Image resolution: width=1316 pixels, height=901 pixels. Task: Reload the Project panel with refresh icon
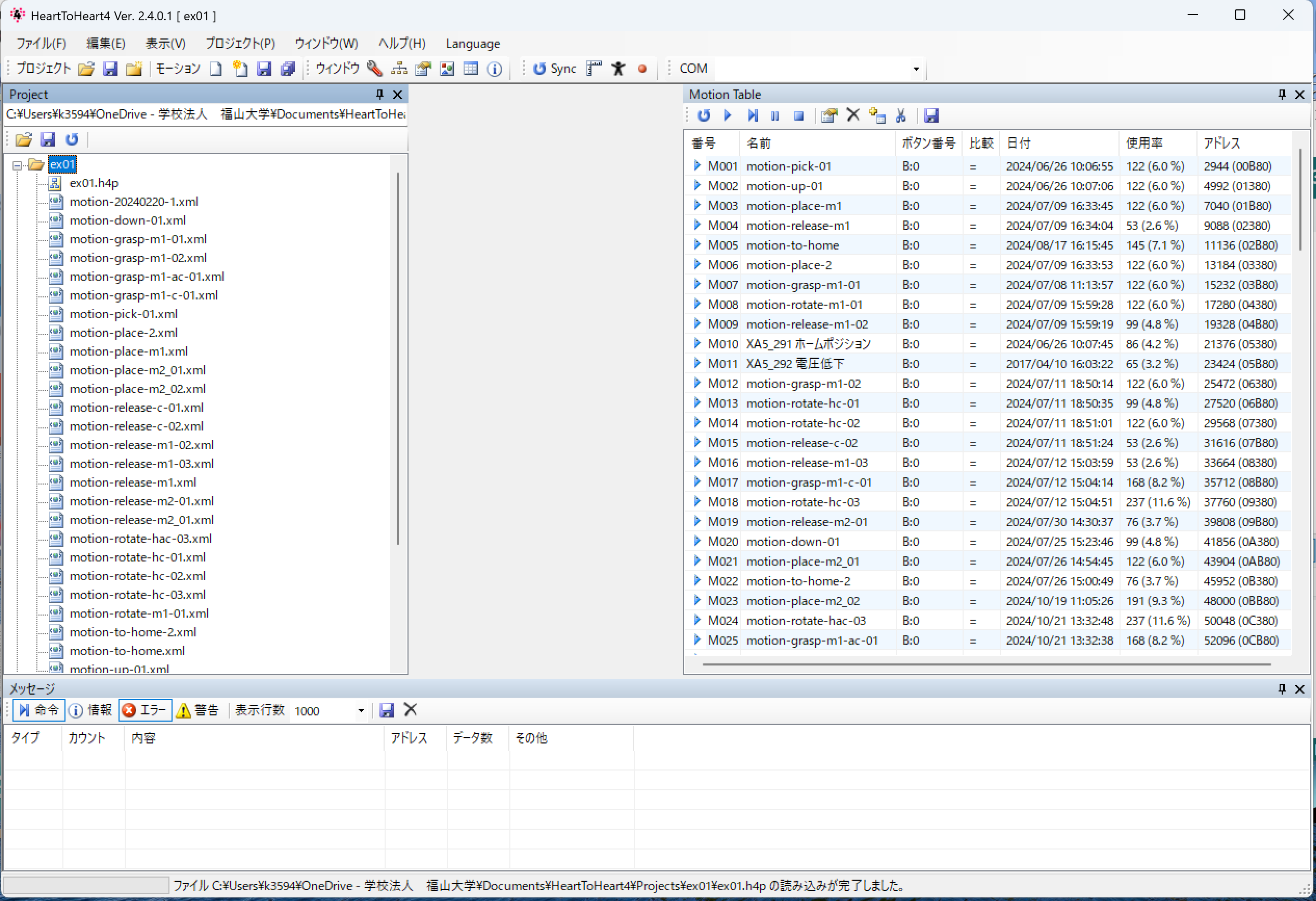(x=72, y=139)
